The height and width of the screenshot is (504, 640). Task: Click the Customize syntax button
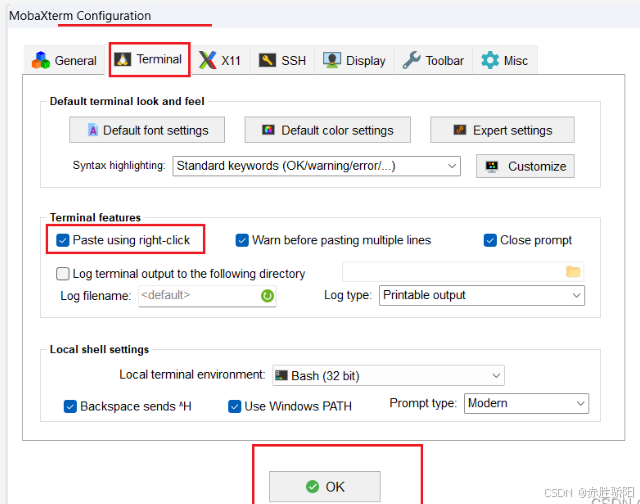coord(525,166)
